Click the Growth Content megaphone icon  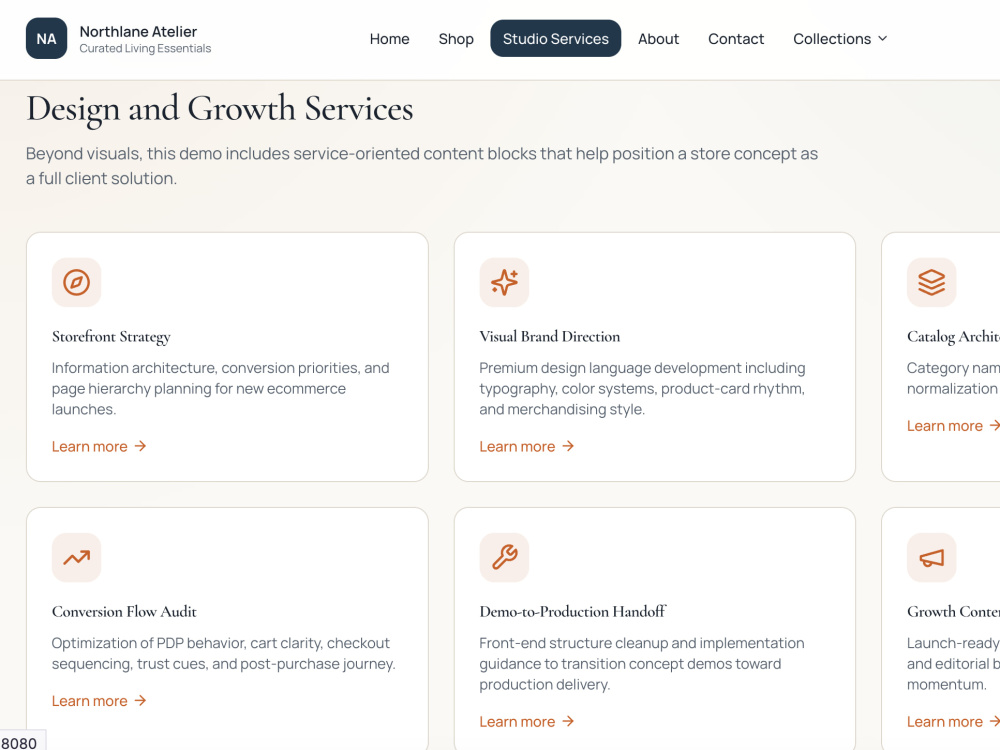click(932, 558)
